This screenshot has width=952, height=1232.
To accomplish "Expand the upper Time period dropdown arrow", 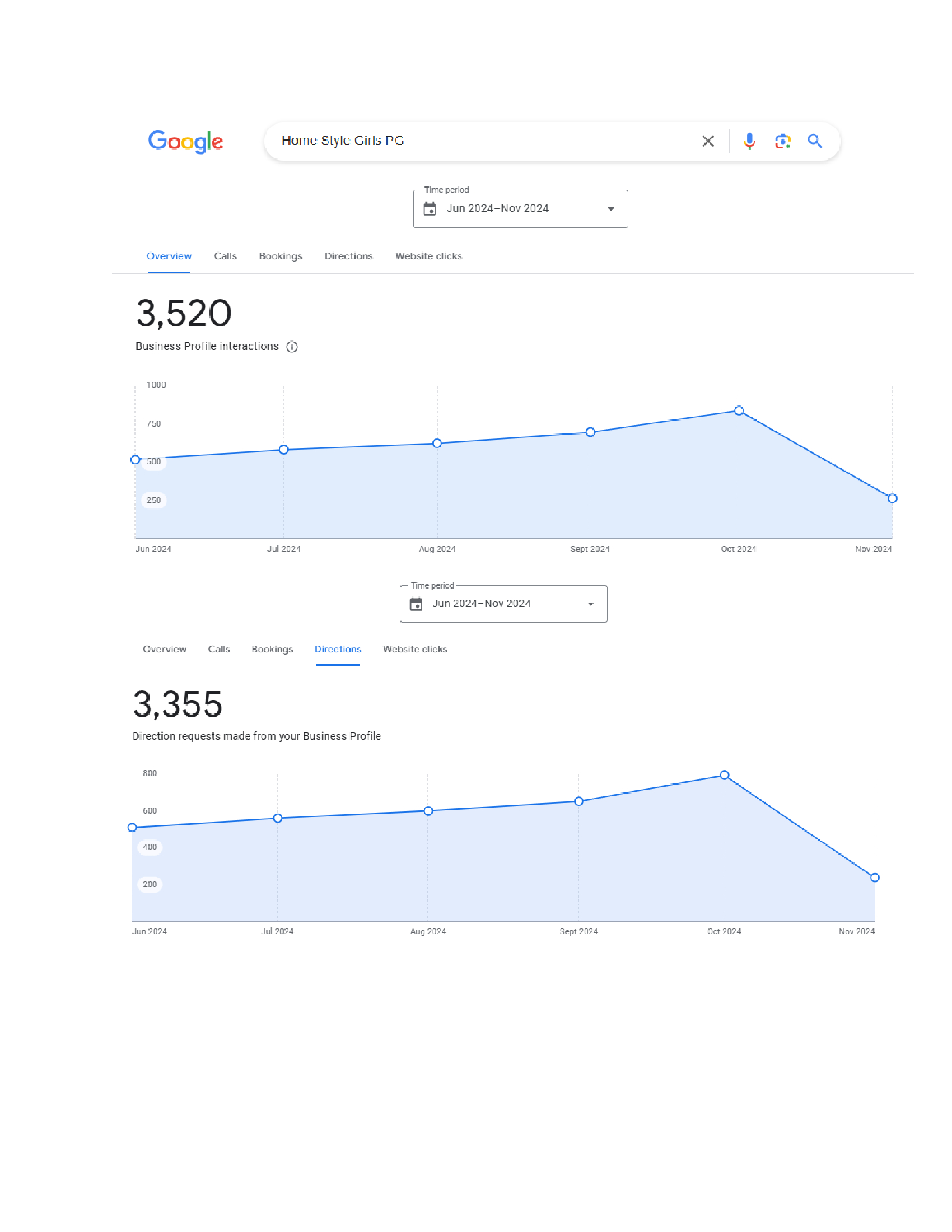I will point(611,209).
